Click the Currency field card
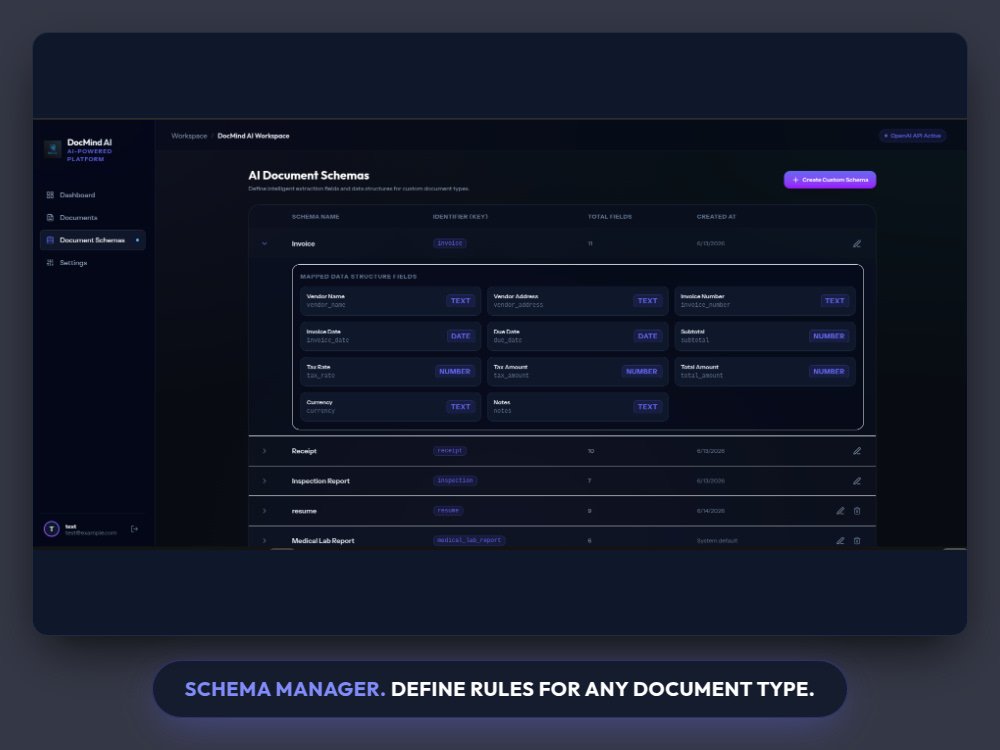1000x750 pixels. point(390,407)
